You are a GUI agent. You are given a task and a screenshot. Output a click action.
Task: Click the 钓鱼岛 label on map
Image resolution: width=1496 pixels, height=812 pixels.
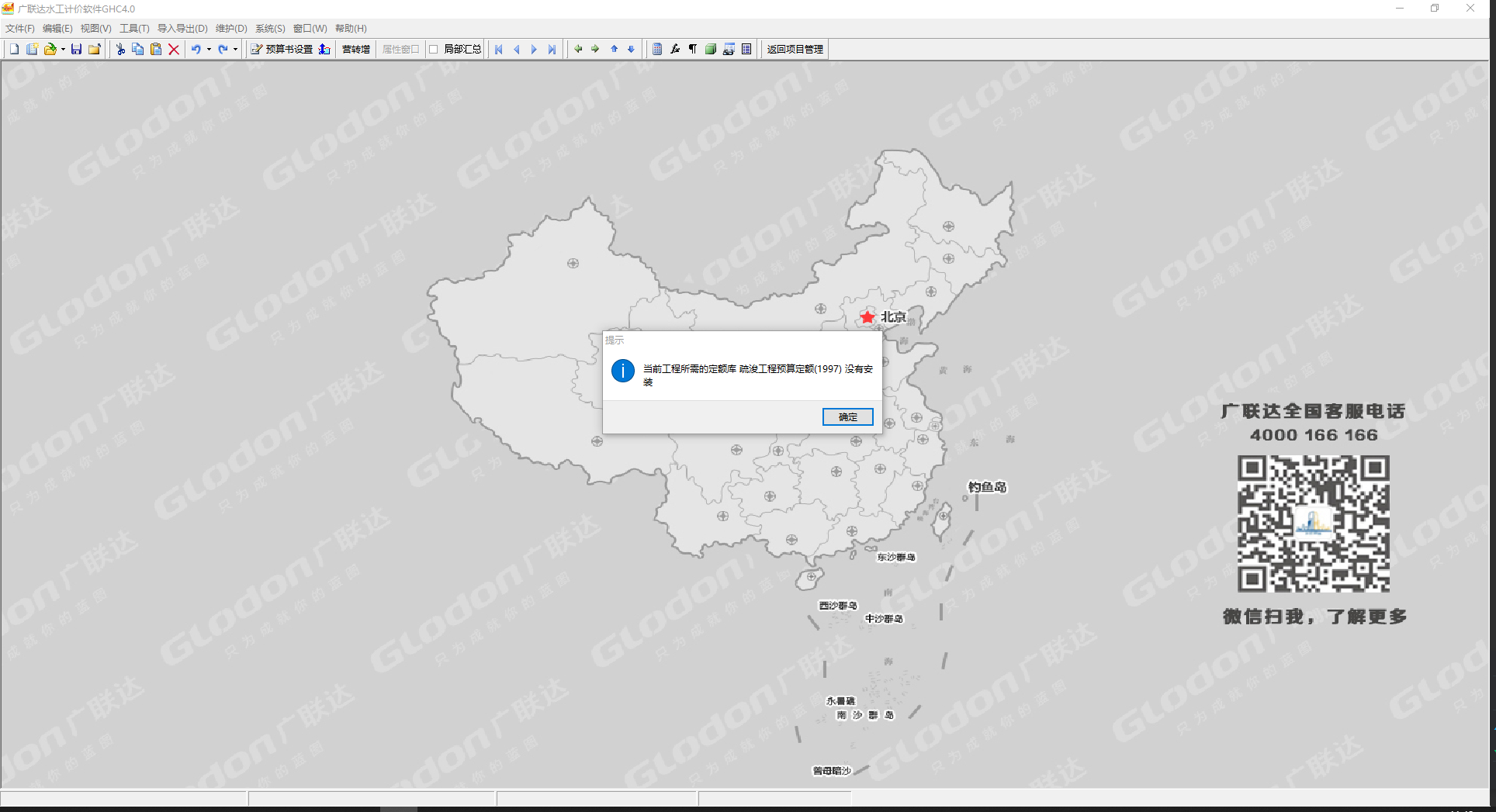(987, 487)
